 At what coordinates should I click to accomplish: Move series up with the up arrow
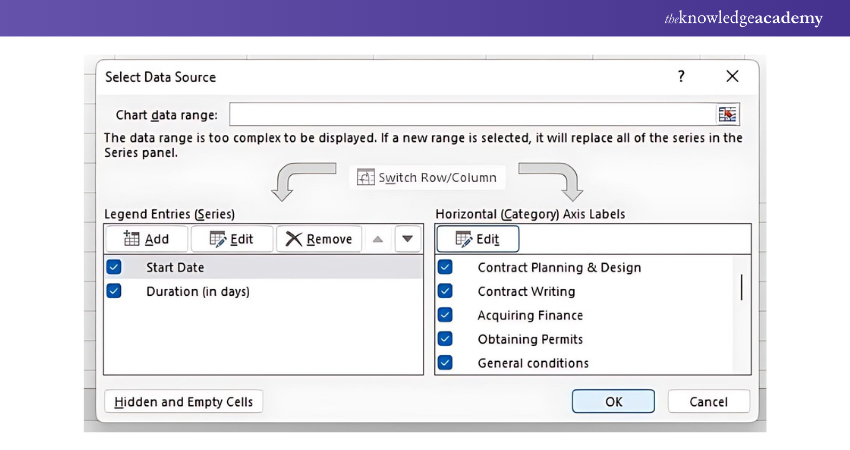(x=377, y=239)
